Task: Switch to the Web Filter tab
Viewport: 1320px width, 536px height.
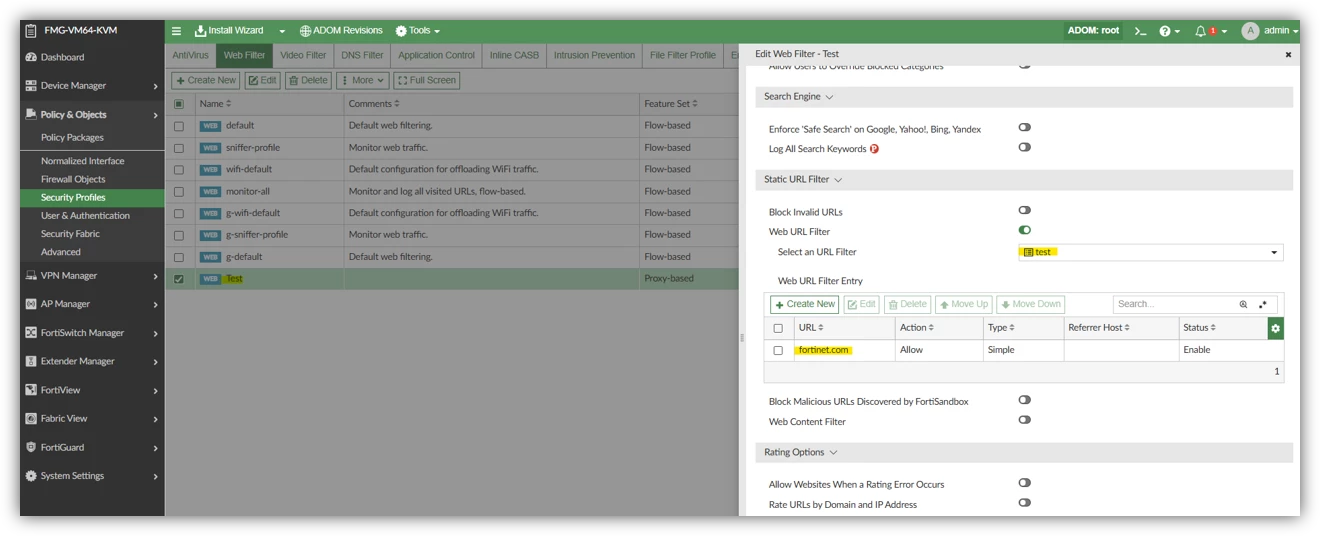Action: pyautogui.click(x=244, y=55)
